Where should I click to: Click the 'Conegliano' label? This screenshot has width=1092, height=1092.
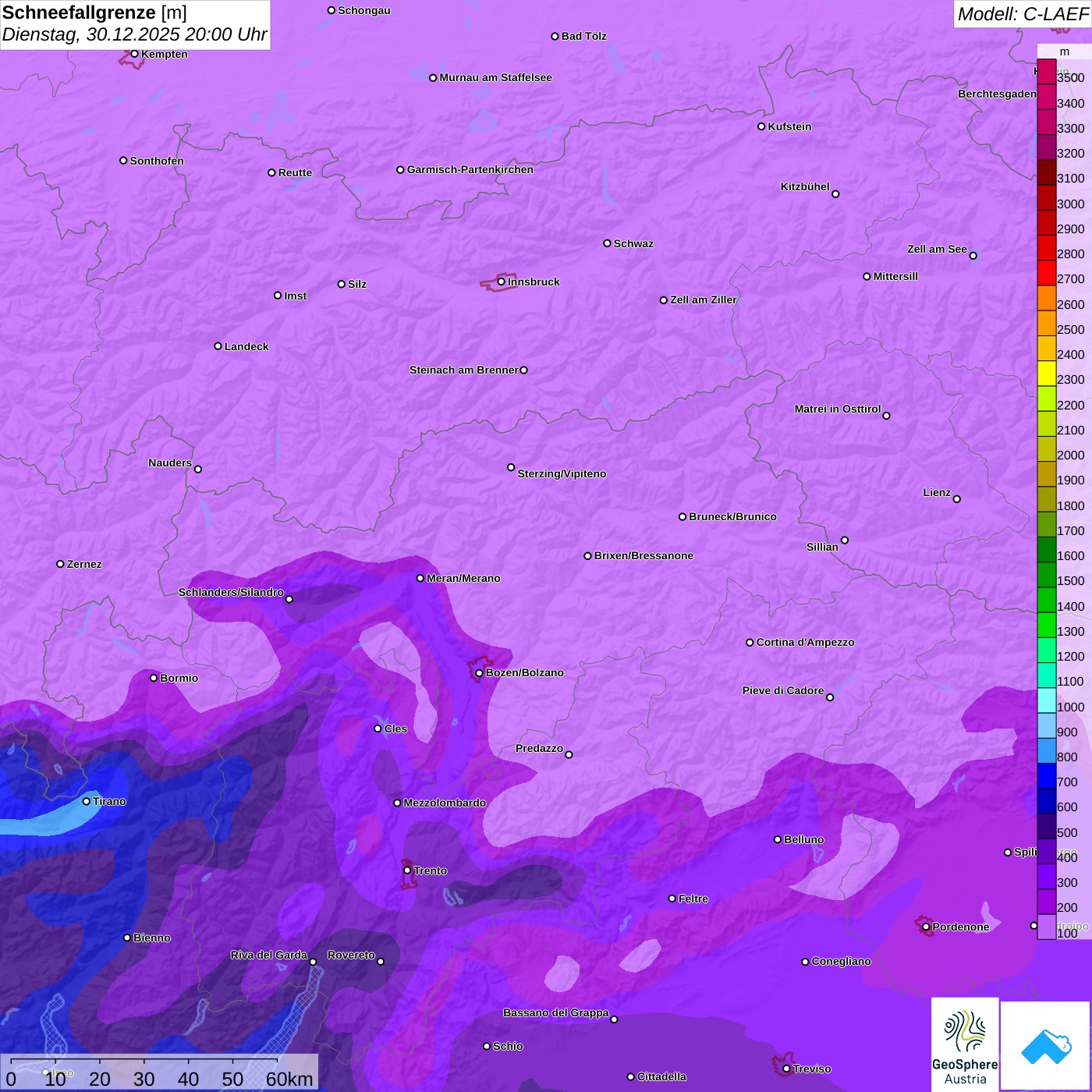[842, 961]
